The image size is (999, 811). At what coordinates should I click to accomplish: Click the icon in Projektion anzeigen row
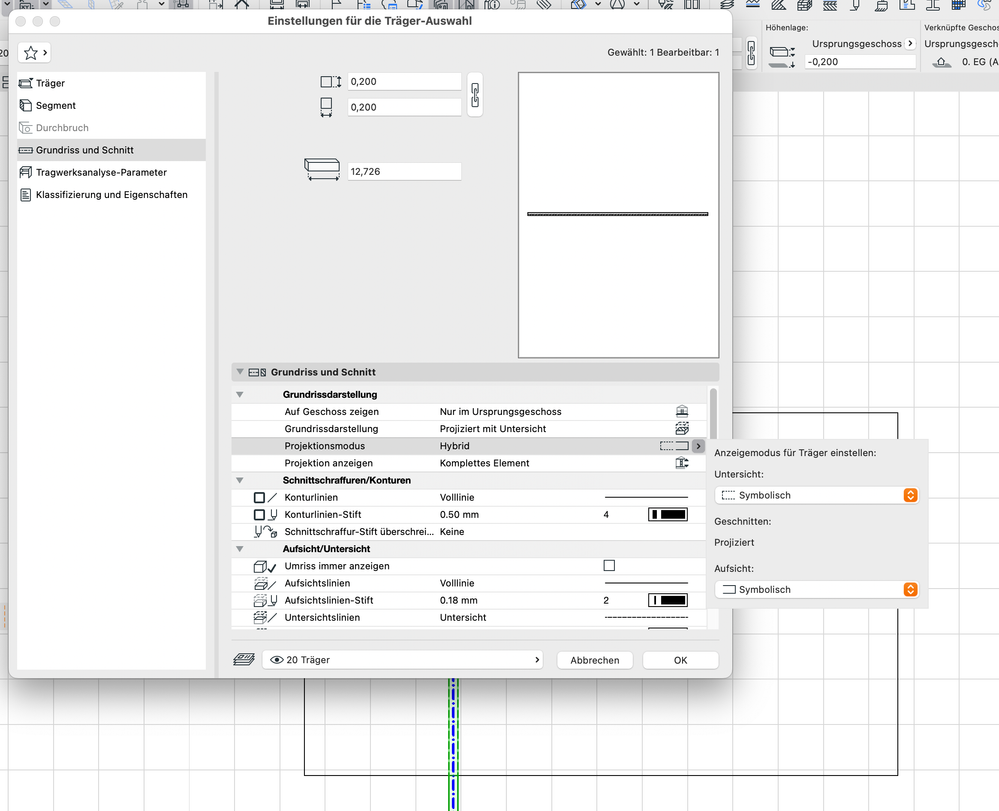pyautogui.click(x=682, y=463)
